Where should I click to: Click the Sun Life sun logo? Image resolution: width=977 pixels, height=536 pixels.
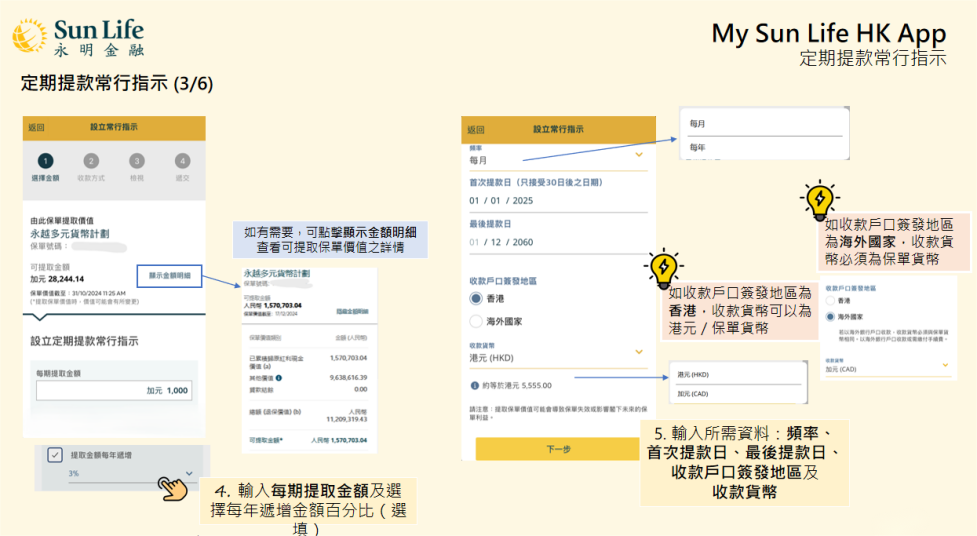(29, 35)
